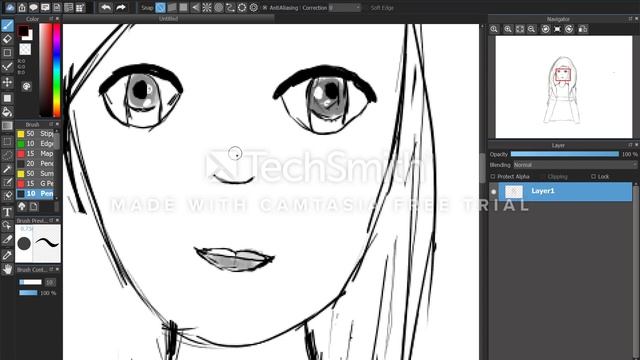
Task: Open the Blending mode dropdown
Action: coord(575,165)
